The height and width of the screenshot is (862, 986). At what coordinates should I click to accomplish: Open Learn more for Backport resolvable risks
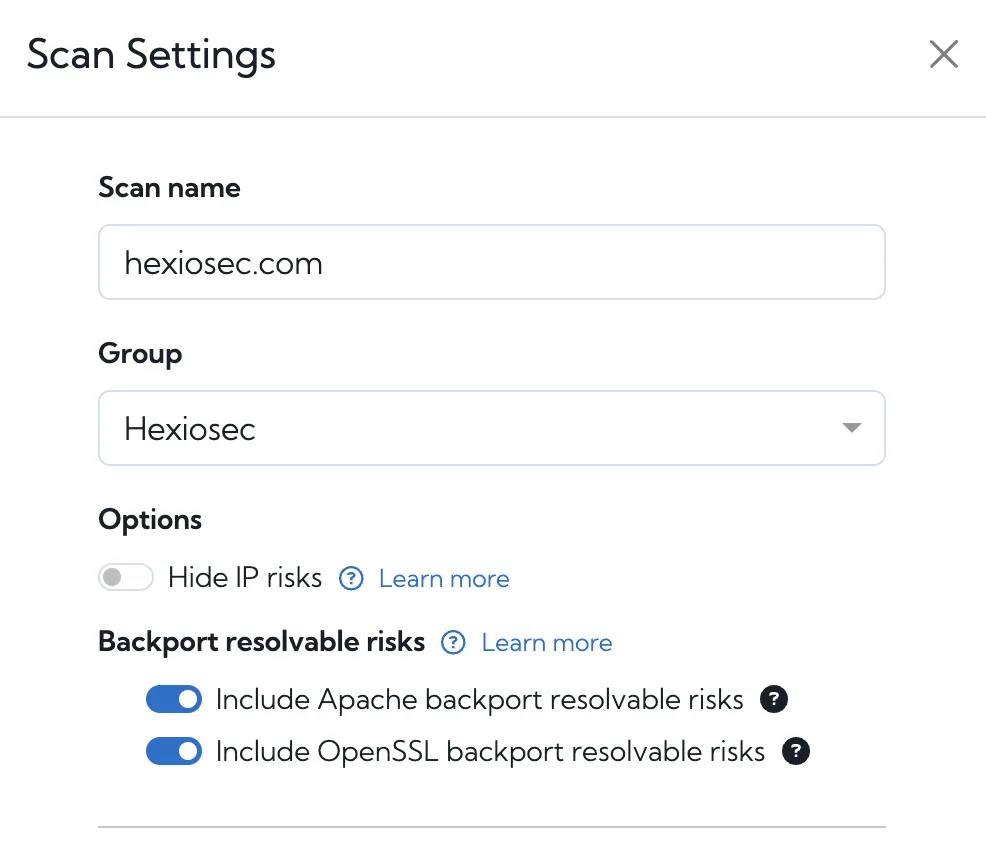pos(546,643)
